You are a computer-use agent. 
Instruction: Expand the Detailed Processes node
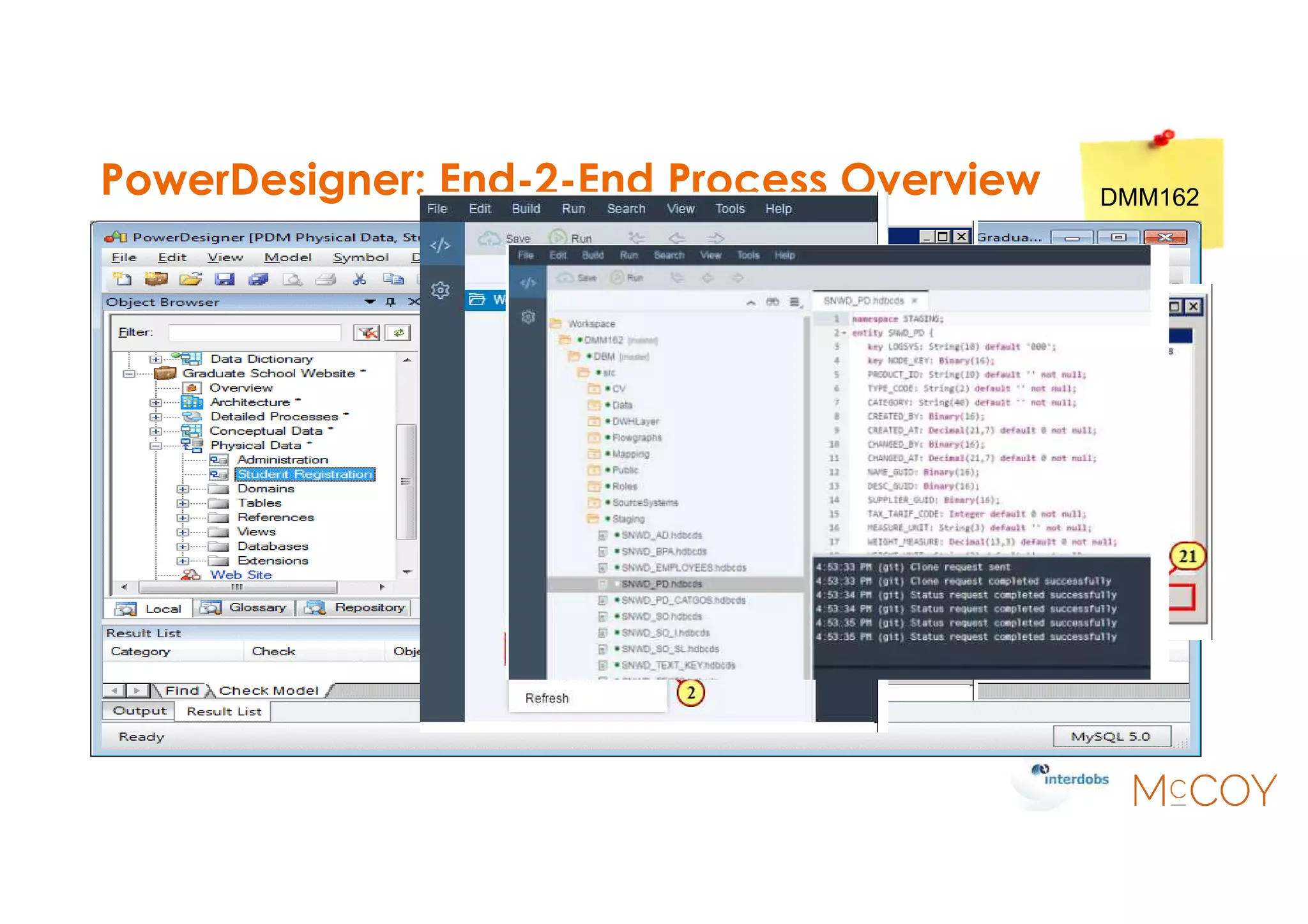point(155,416)
